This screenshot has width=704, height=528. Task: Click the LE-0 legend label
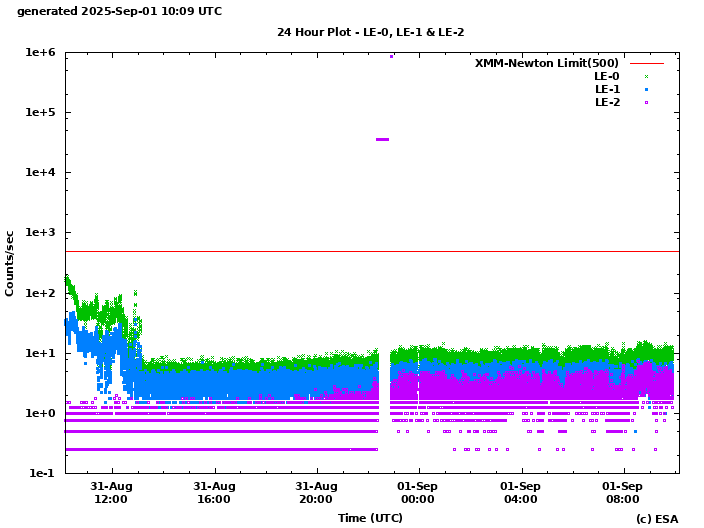[607, 76]
